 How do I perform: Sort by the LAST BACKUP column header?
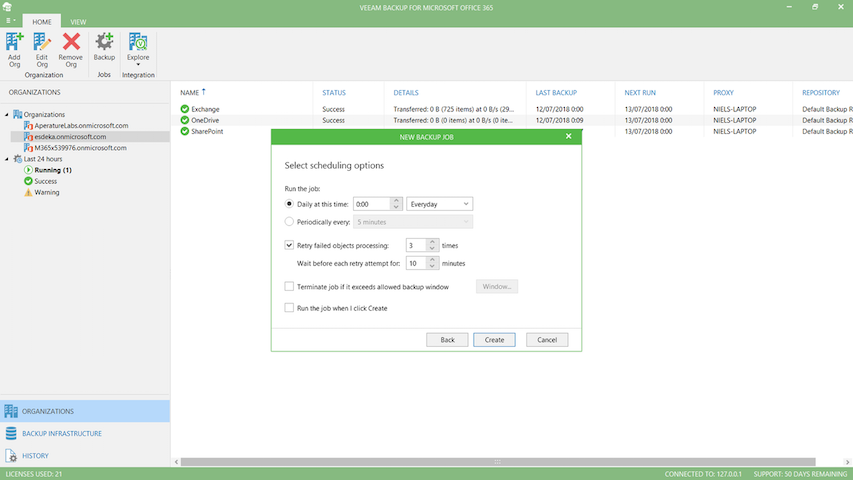(x=556, y=93)
